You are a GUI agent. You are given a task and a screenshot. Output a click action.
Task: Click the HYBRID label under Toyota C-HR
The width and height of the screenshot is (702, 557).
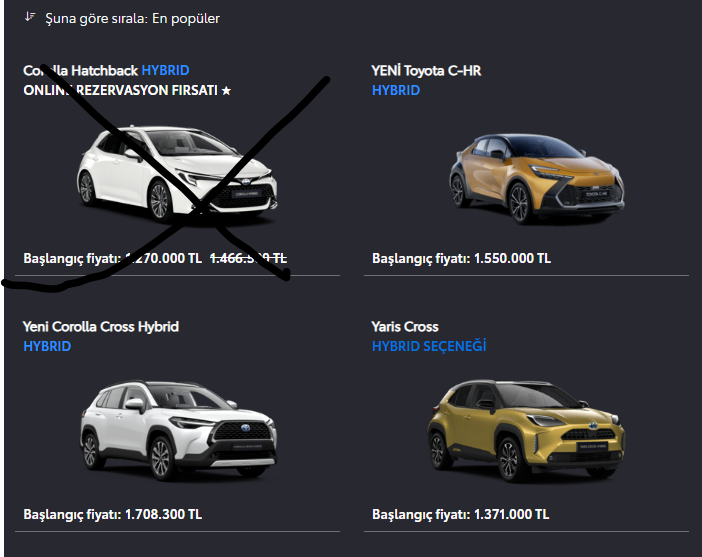[396, 90]
